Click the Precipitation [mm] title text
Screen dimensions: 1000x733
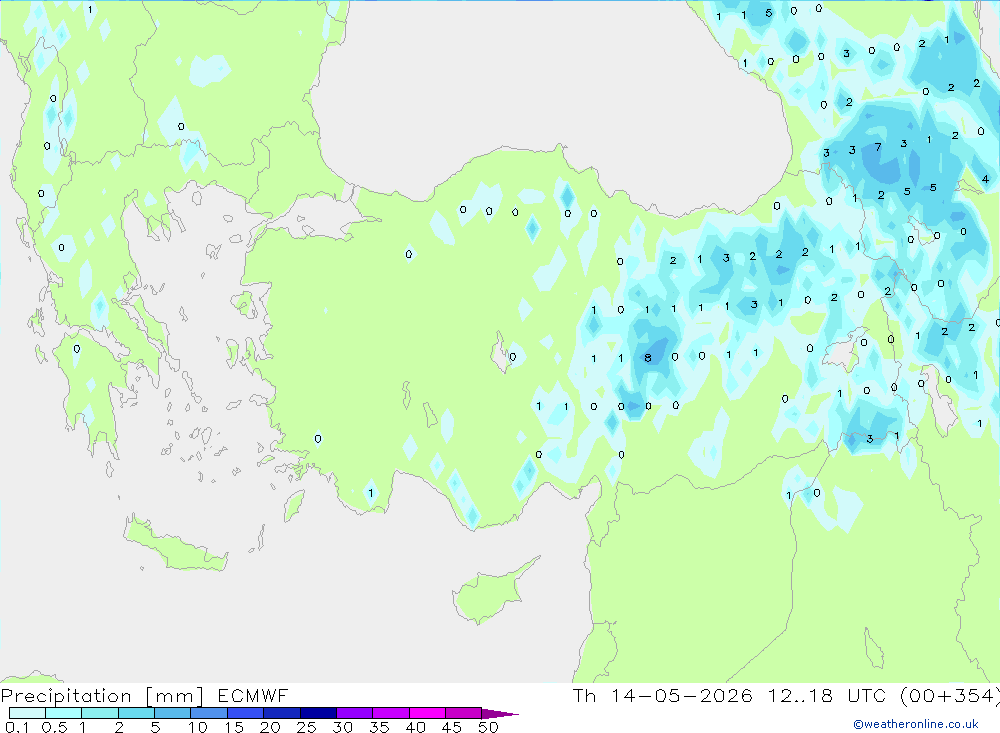(102, 695)
